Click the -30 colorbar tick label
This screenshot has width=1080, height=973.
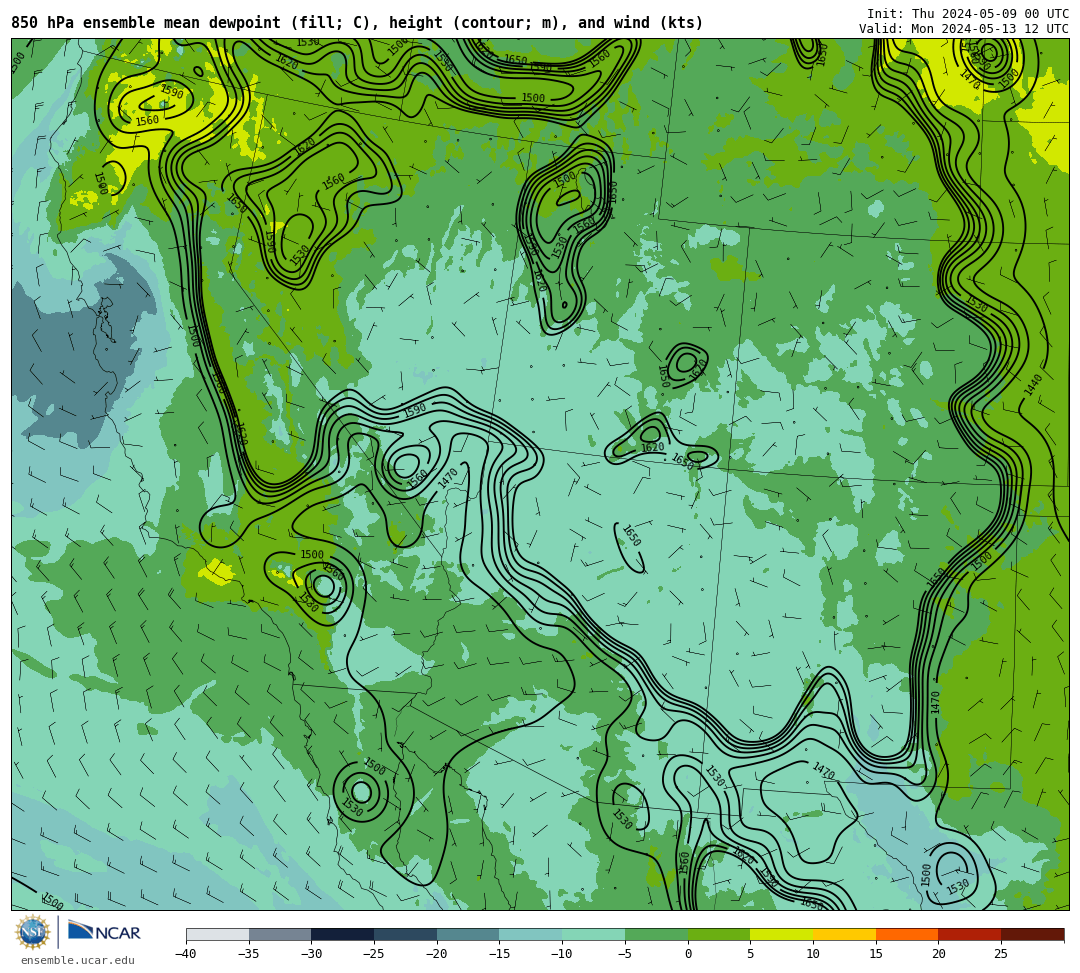click(311, 954)
